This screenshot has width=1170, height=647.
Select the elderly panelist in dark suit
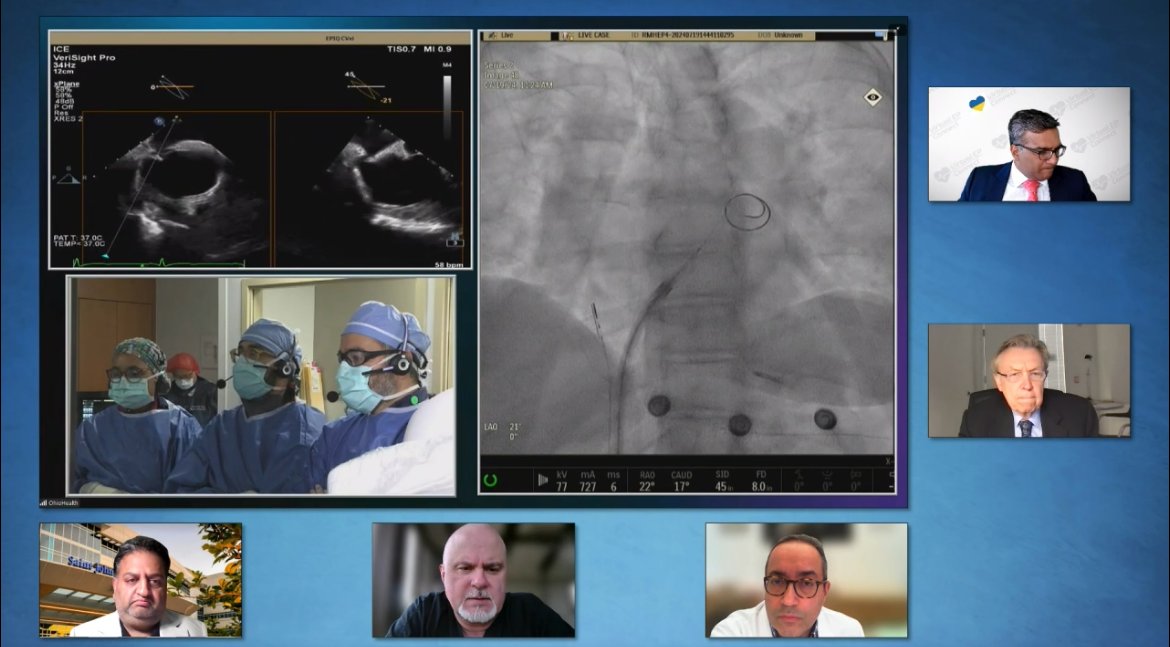pyautogui.click(x=1029, y=381)
